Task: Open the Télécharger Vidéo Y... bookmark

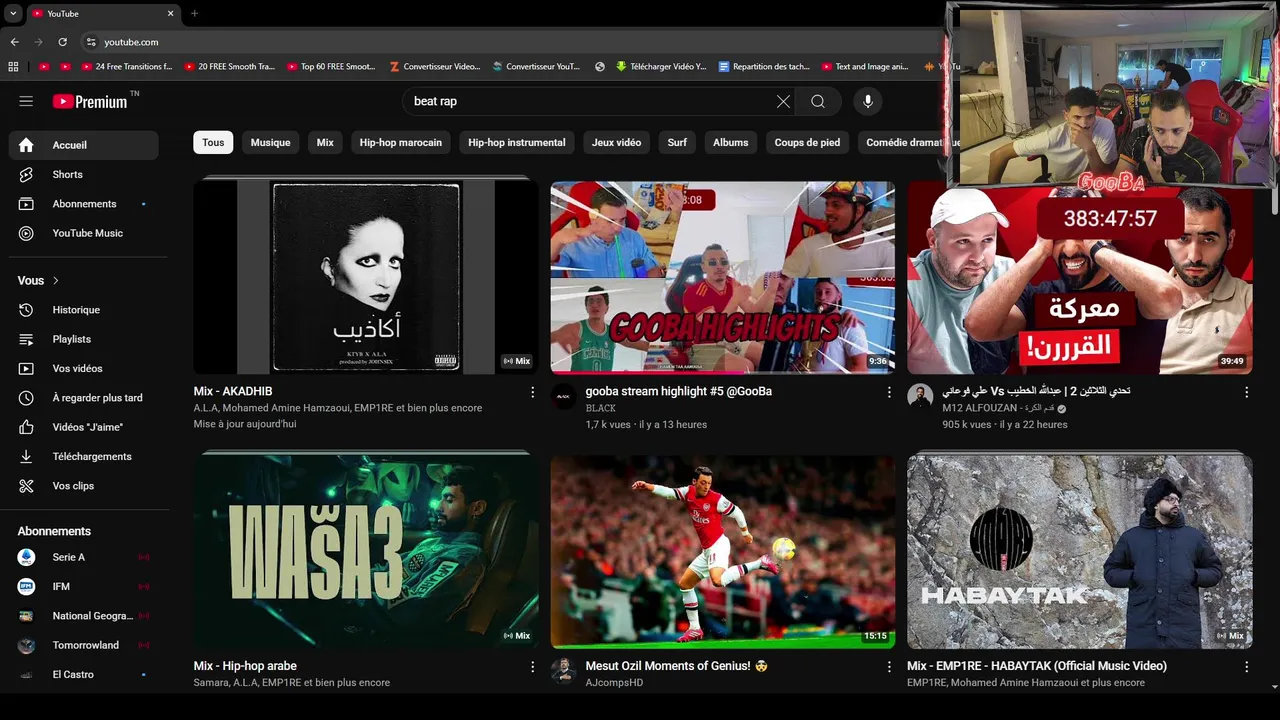Action: [x=661, y=67]
